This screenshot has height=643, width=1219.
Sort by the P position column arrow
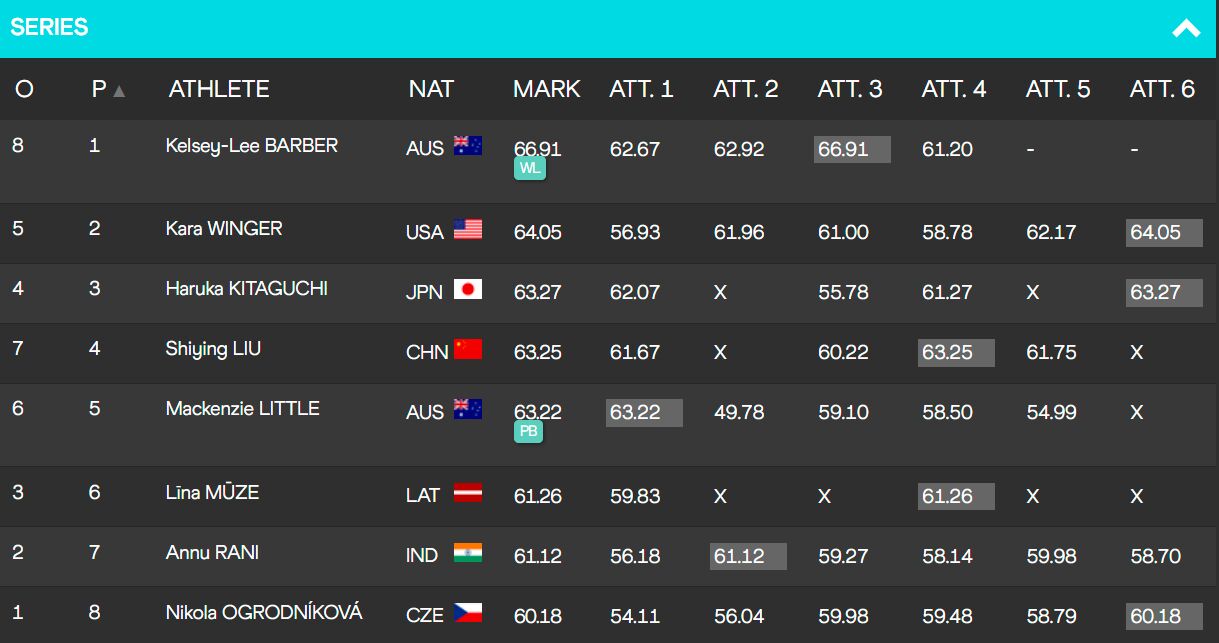[119, 91]
